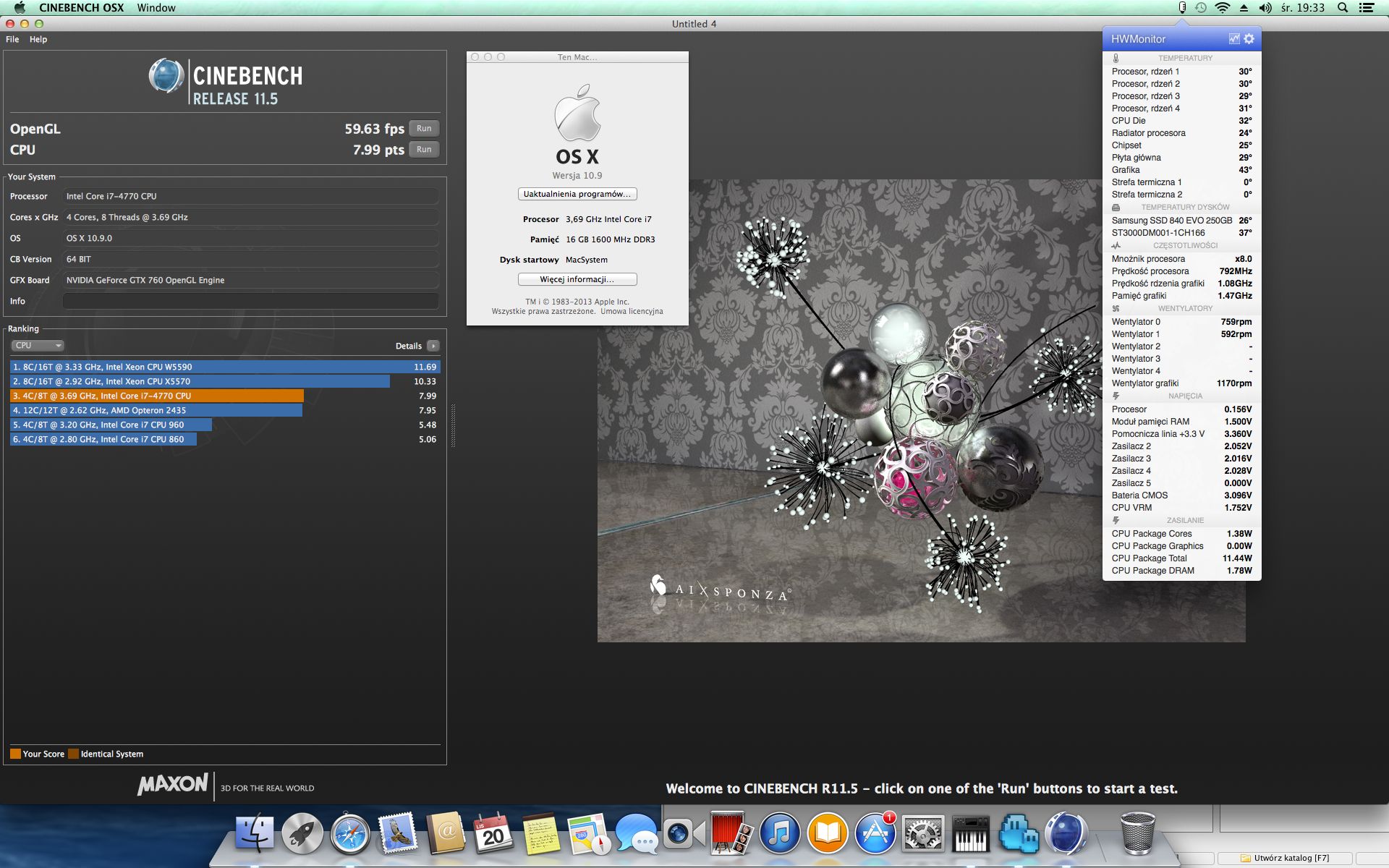Click the Cinebench globe icon in the Dock
The image size is (1389, 868).
pyautogui.click(x=1066, y=834)
